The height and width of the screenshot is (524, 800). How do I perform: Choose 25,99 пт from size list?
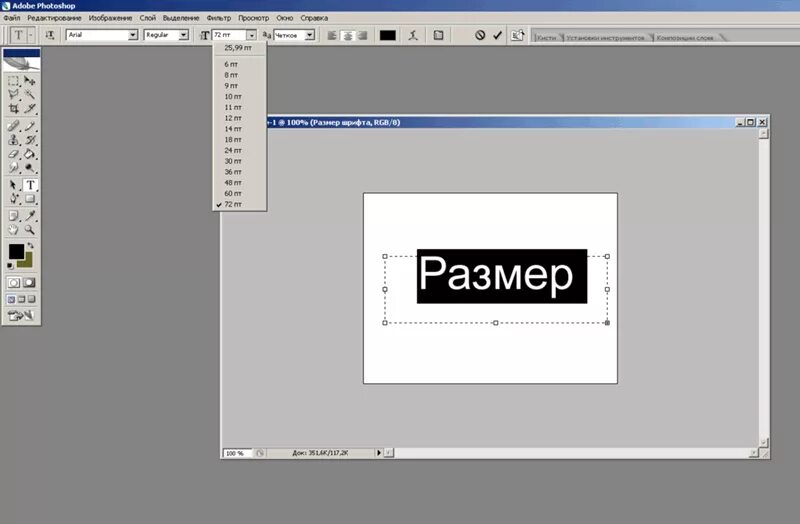(239, 47)
